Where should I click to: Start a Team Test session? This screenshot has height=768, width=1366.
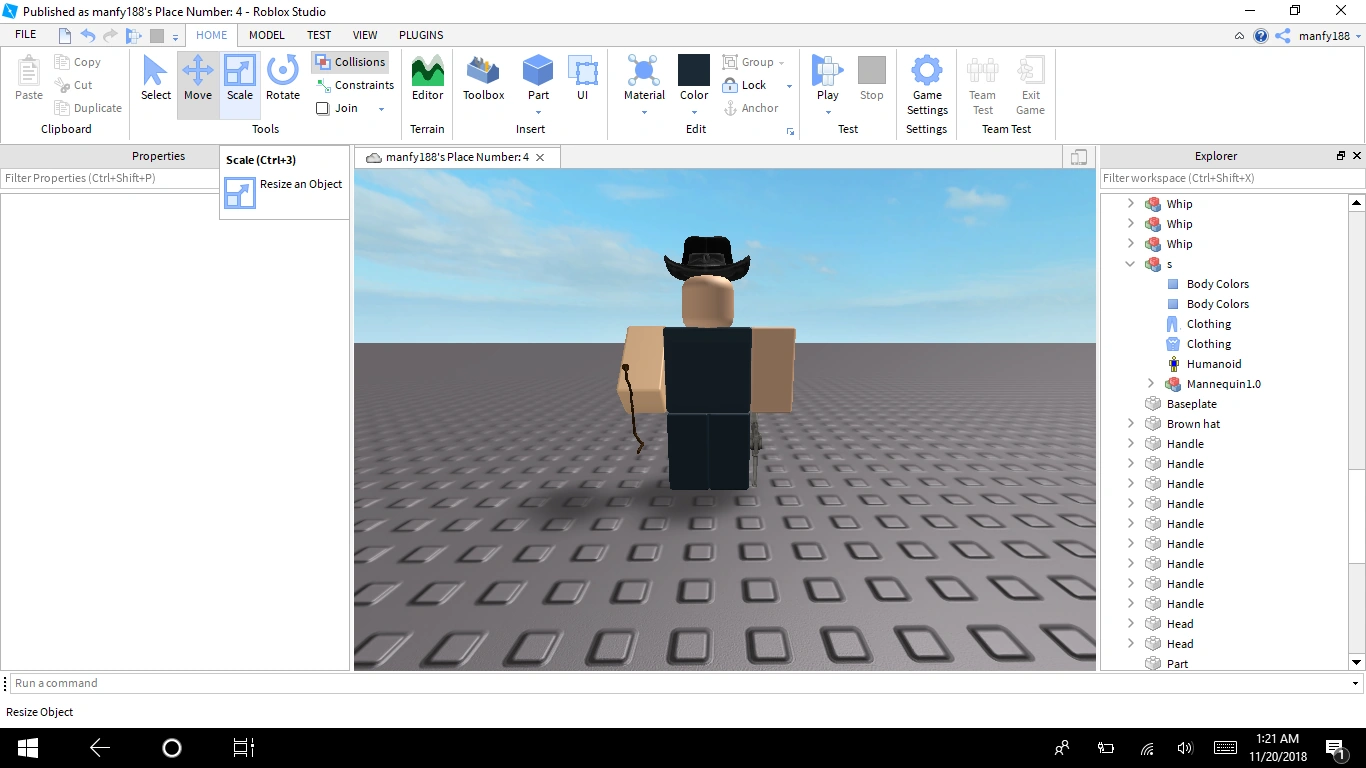tap(982, 85)
